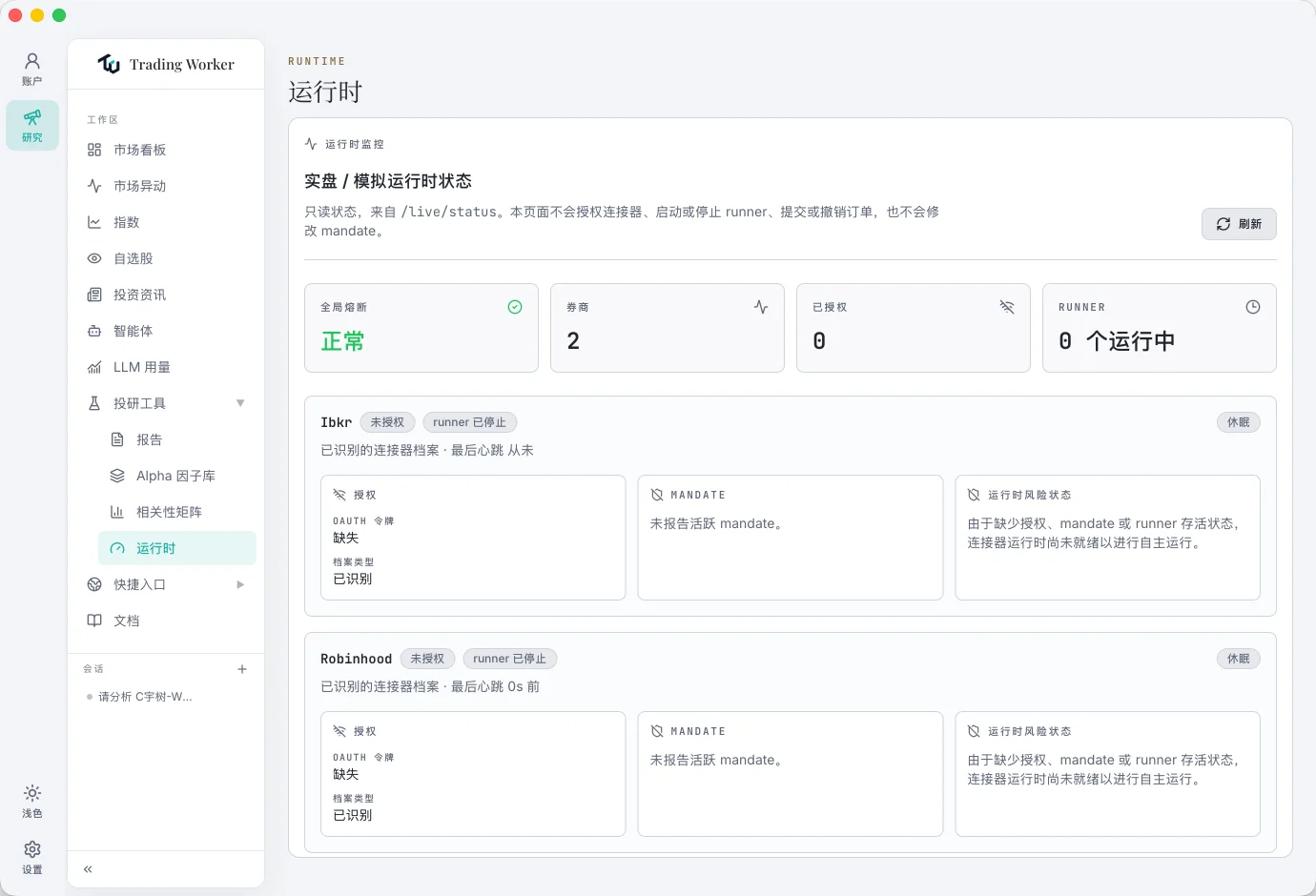The height and width of the screenshot is (896, 1316).
Task: Refresh runtime status with 刷新 button
Action: tap(1239, 224)
